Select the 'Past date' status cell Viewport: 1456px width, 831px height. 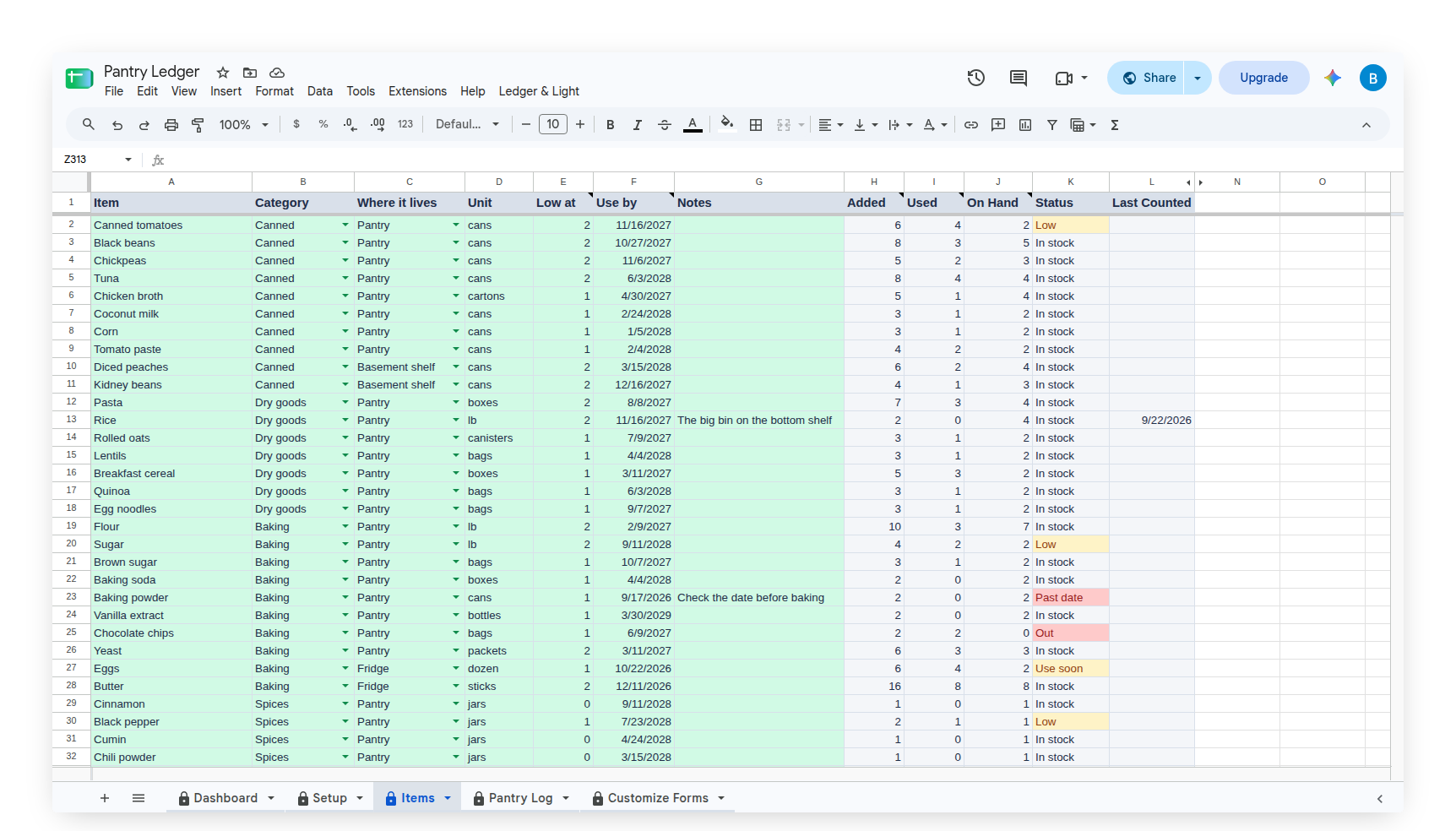(x=1071, y=598)
